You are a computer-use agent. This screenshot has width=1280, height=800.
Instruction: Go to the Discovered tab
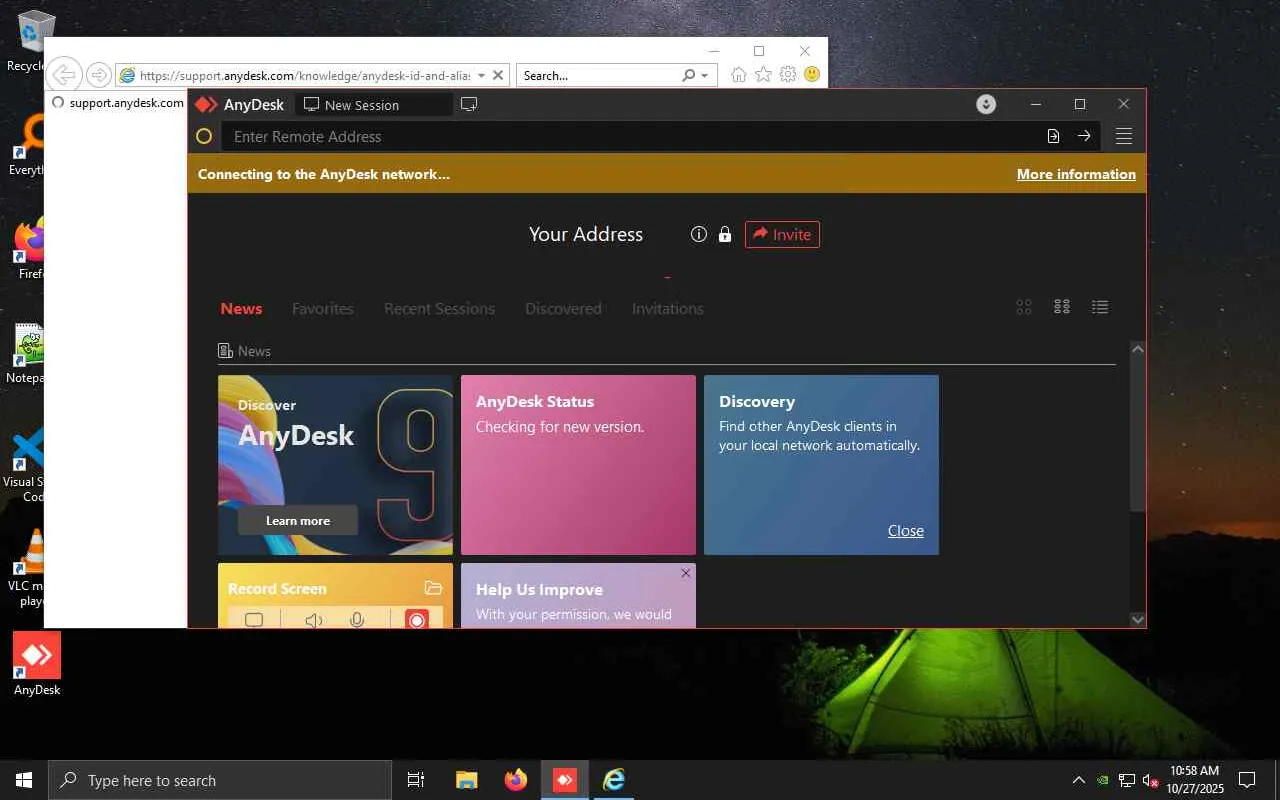point(563,309)
